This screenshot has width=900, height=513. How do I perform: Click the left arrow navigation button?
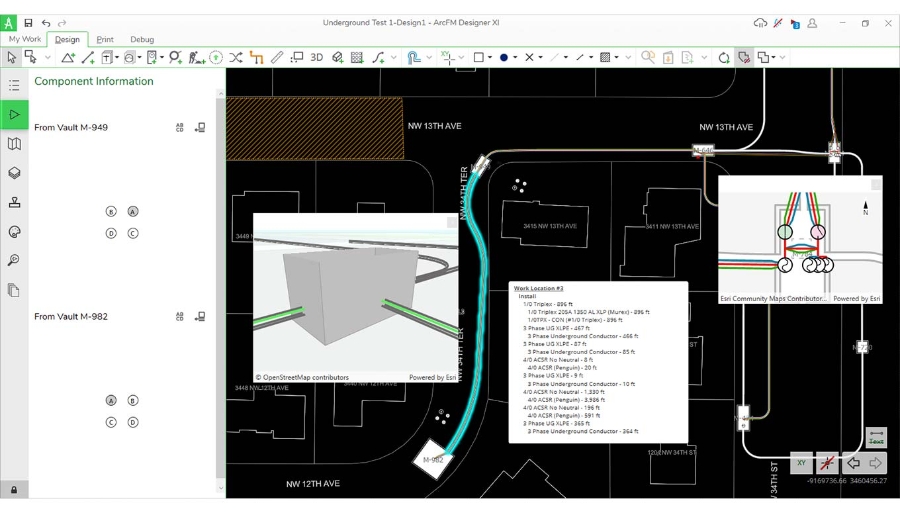point(852,463)
